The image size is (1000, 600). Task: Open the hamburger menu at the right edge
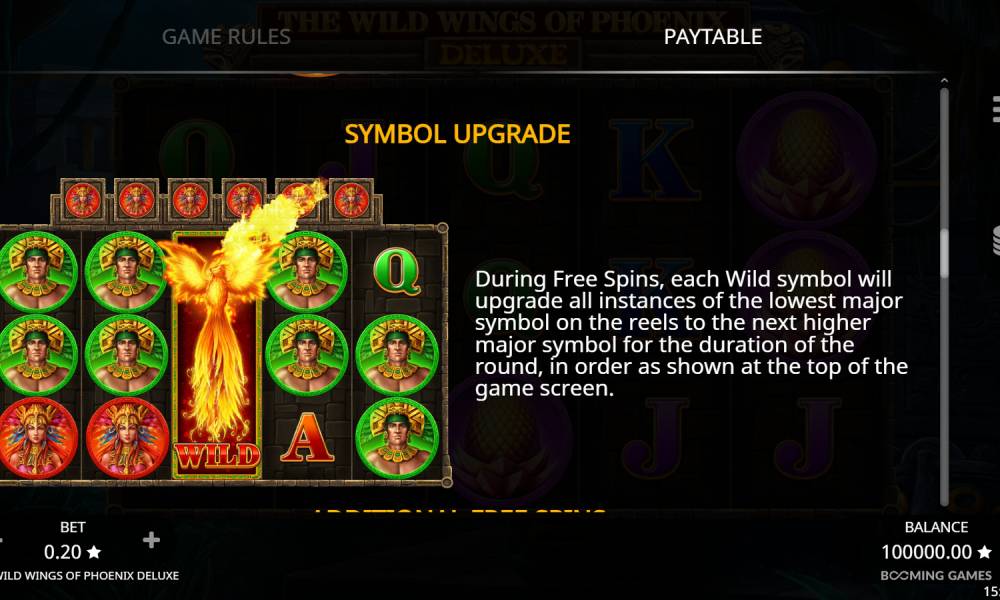tap(996, 109)
